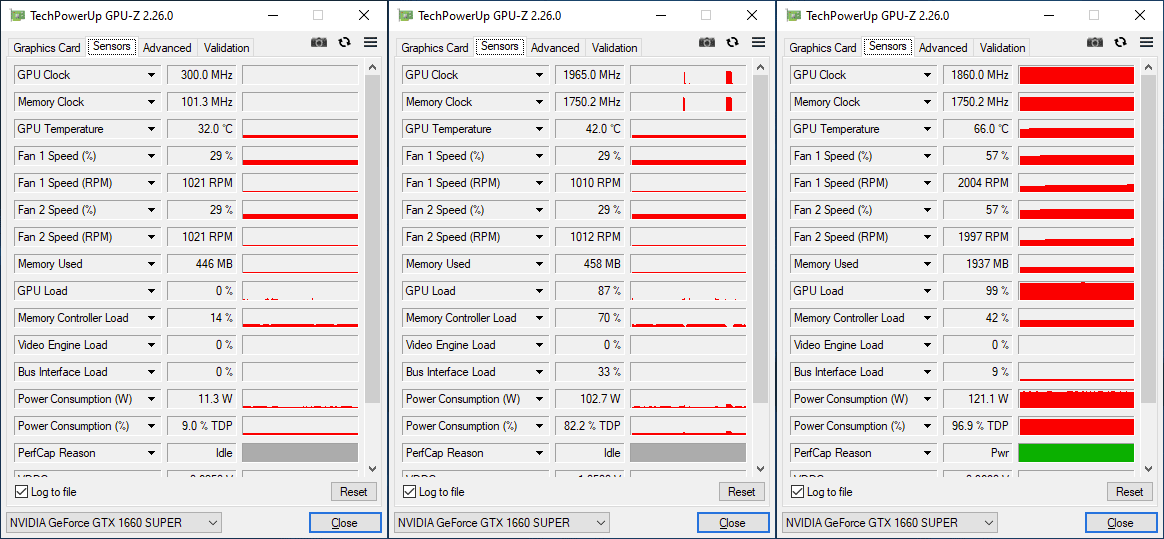Open the hamburger menu in right window
This screenshot has width=1164, height=539.
tap(1146, 42)
